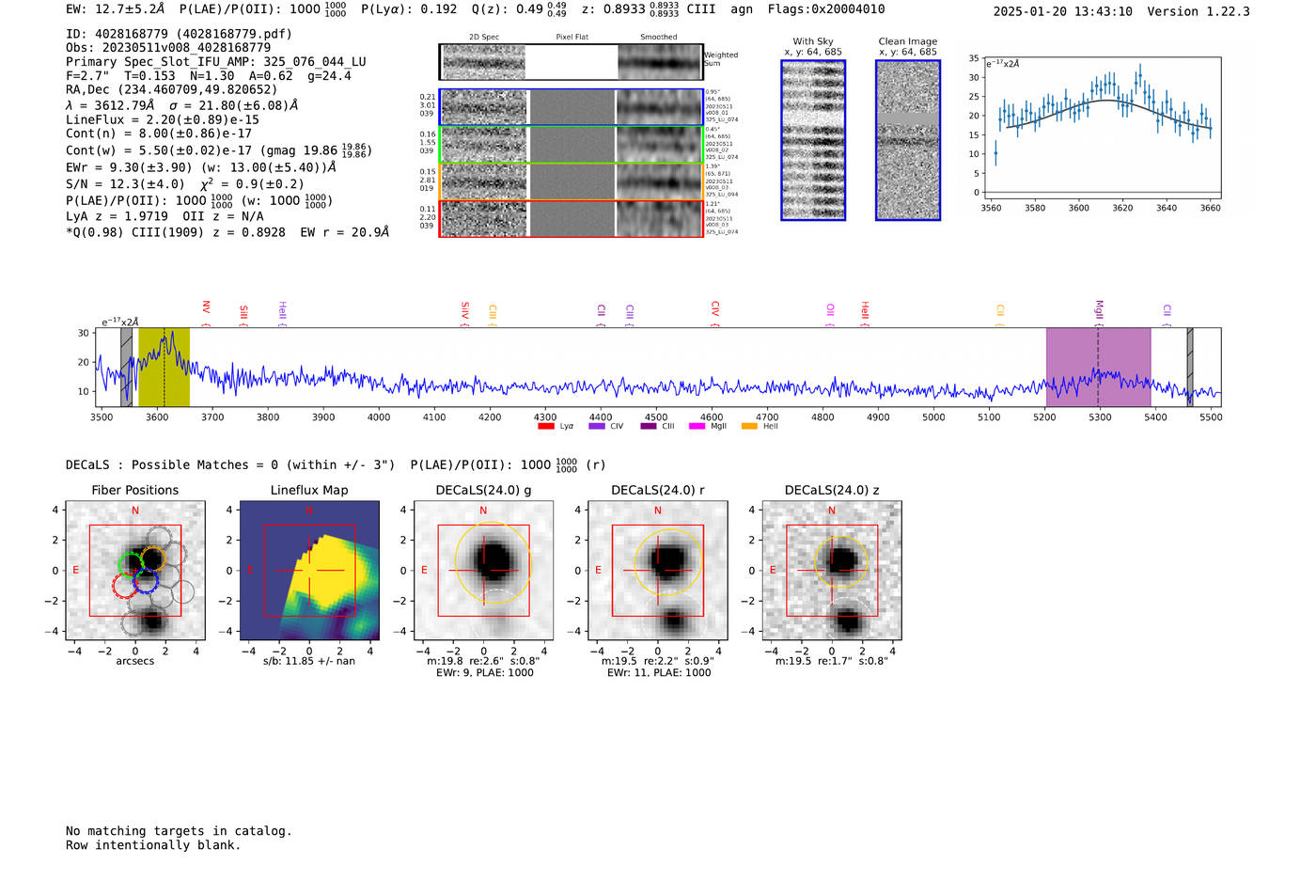Open the green-bordered 2D Spec fiber cutout
The height and width of the screenshot is (896, 1316).
[484, 145]
